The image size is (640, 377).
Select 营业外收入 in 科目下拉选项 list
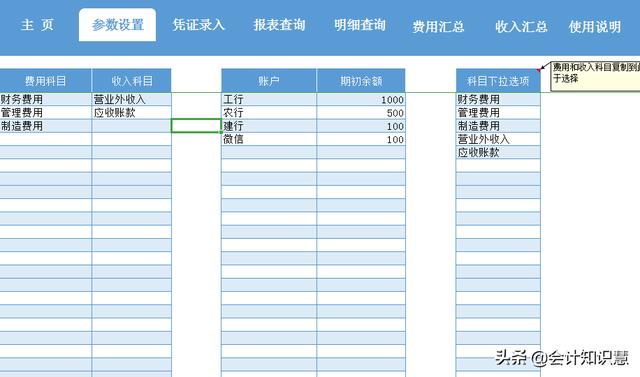coord(498,139)
